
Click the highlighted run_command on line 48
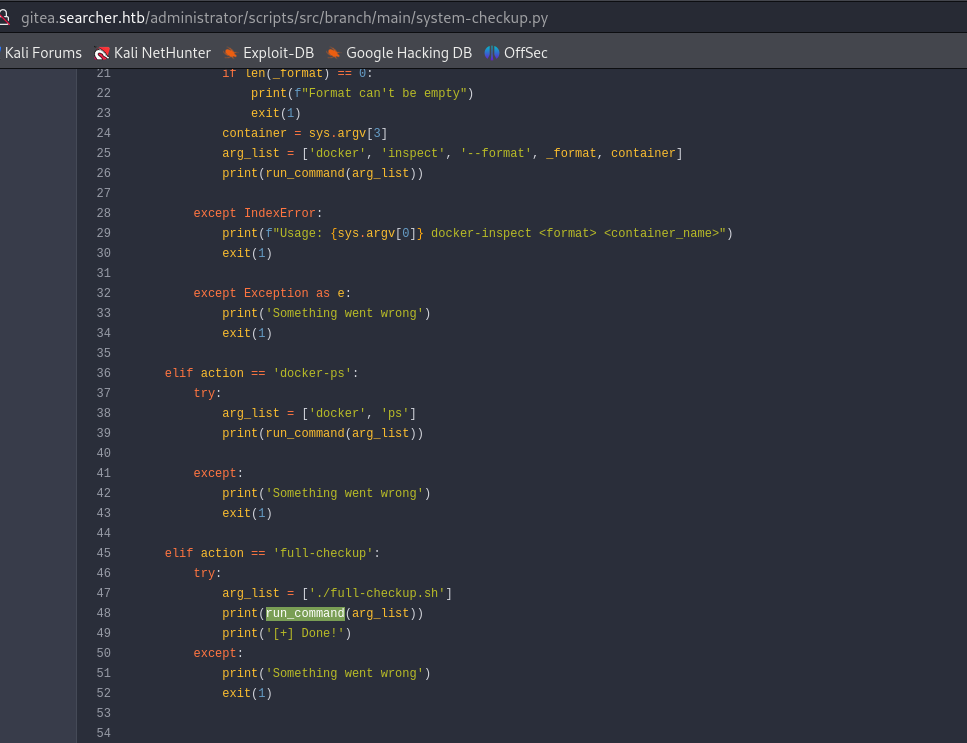coord(305,613)
